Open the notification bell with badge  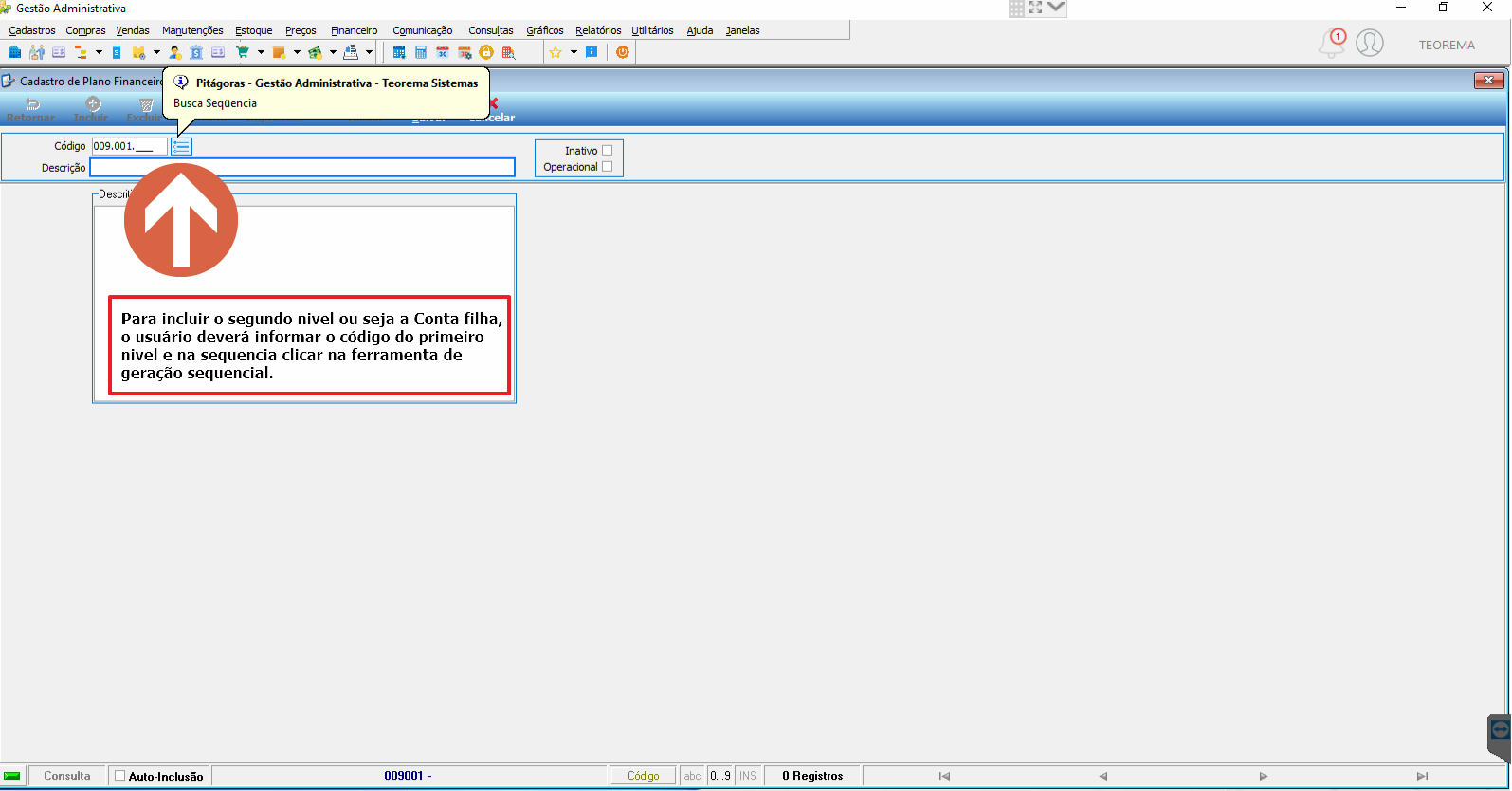1332,43
